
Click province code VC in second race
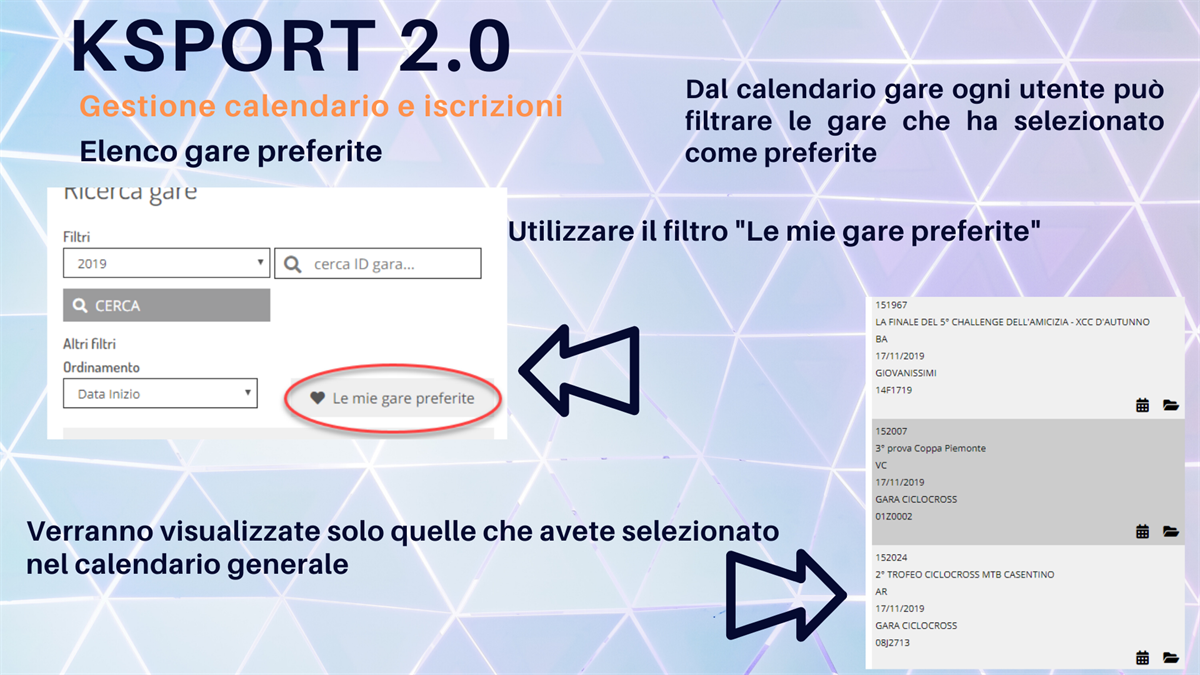point(881,465)
